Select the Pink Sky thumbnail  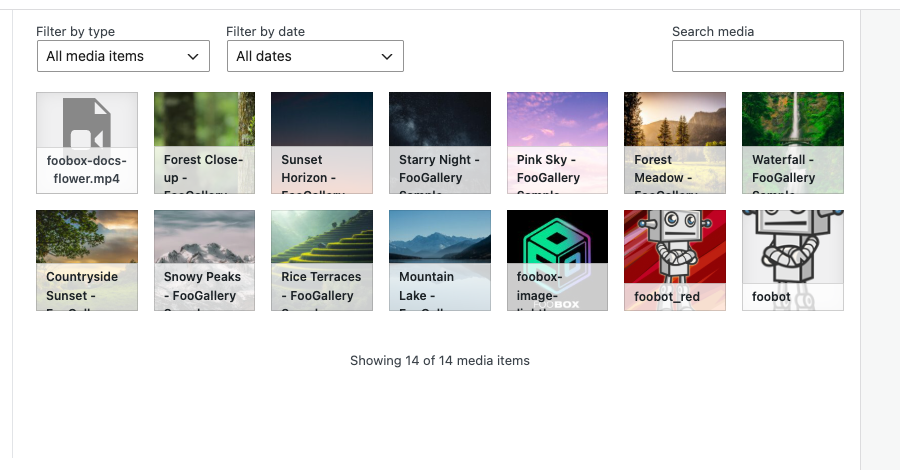557,143
